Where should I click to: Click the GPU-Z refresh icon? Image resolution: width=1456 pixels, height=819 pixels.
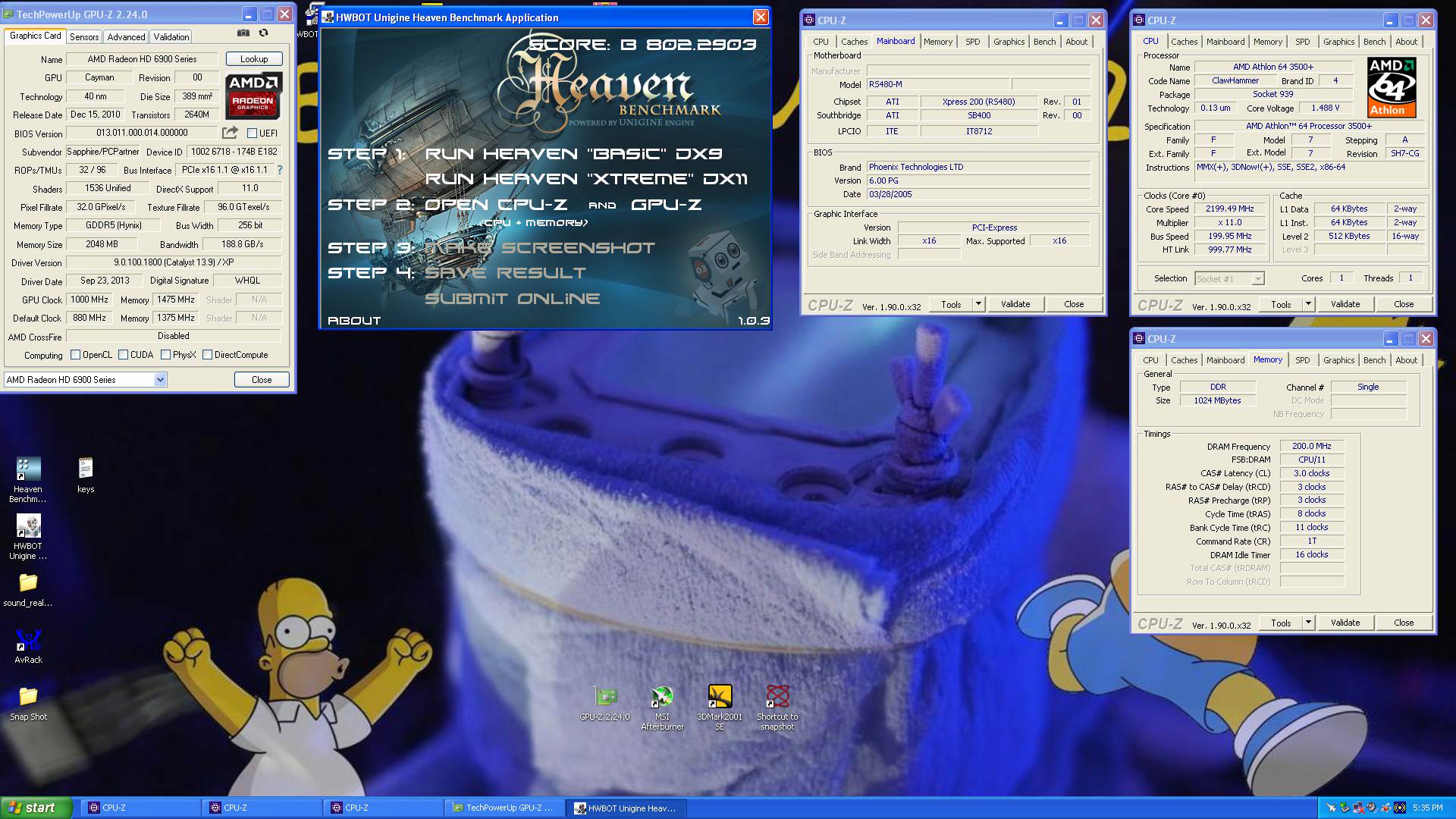(x=263, y=33)
